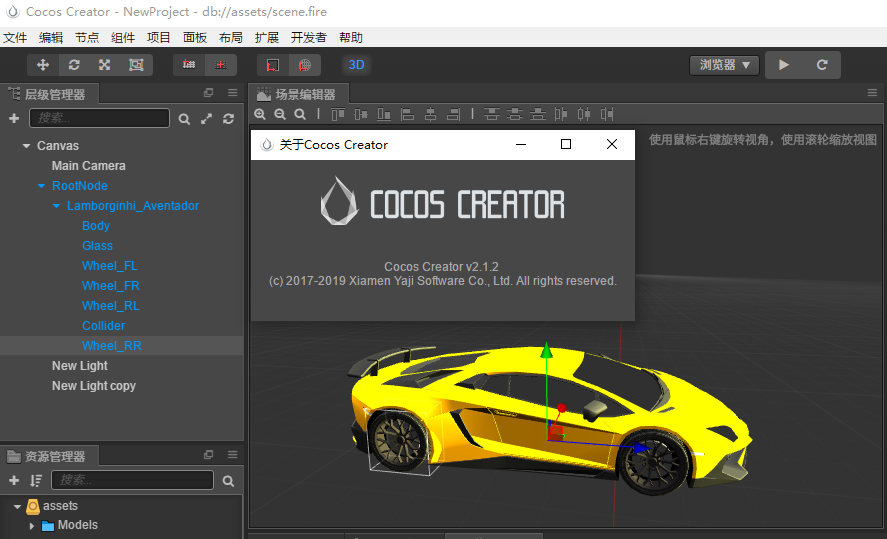
Task: Click the hierarchy panel search field
Action: pos(100,118)
